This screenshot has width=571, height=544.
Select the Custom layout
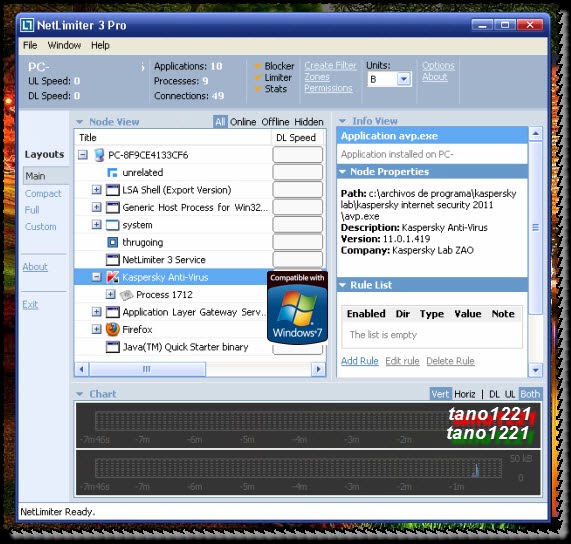coord(41,226)
